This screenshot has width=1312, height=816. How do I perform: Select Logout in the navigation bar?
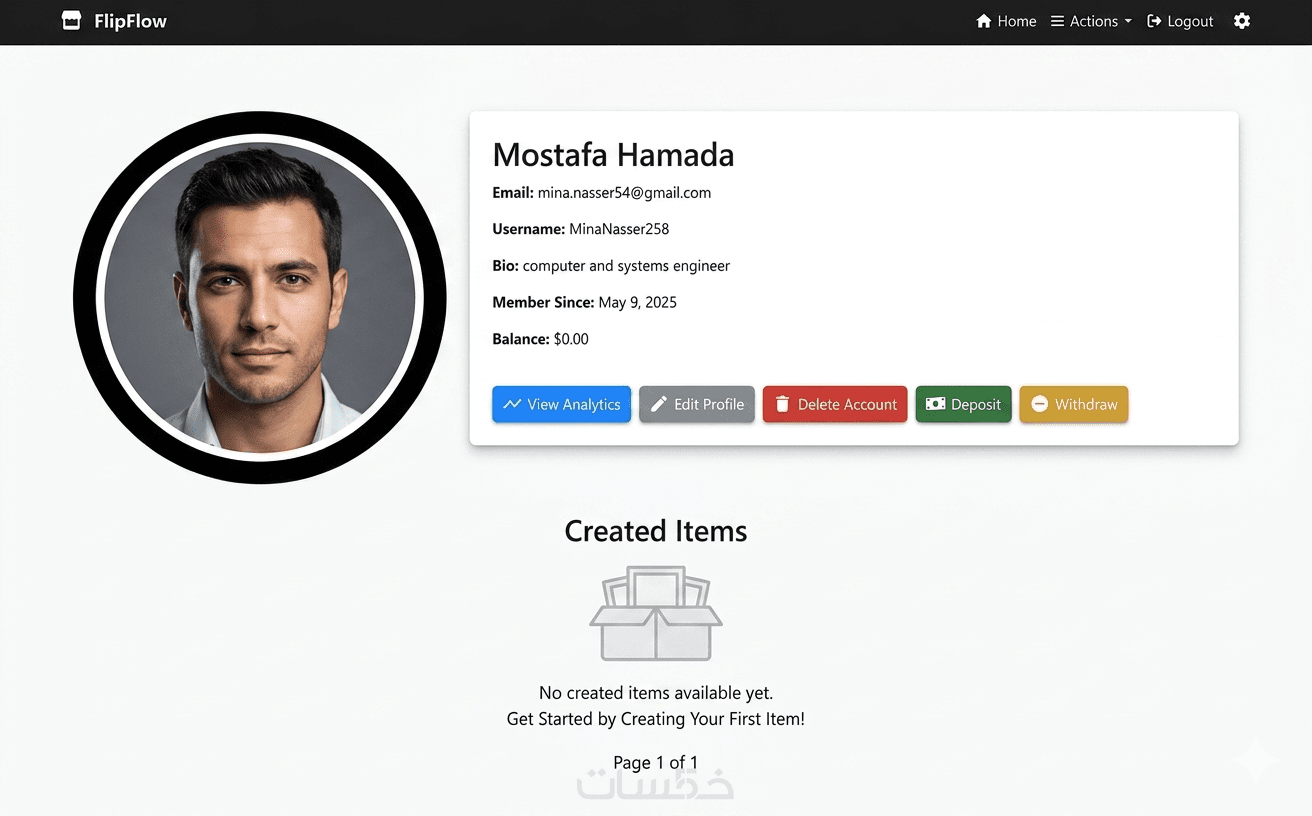click(x=1190, y=21)
